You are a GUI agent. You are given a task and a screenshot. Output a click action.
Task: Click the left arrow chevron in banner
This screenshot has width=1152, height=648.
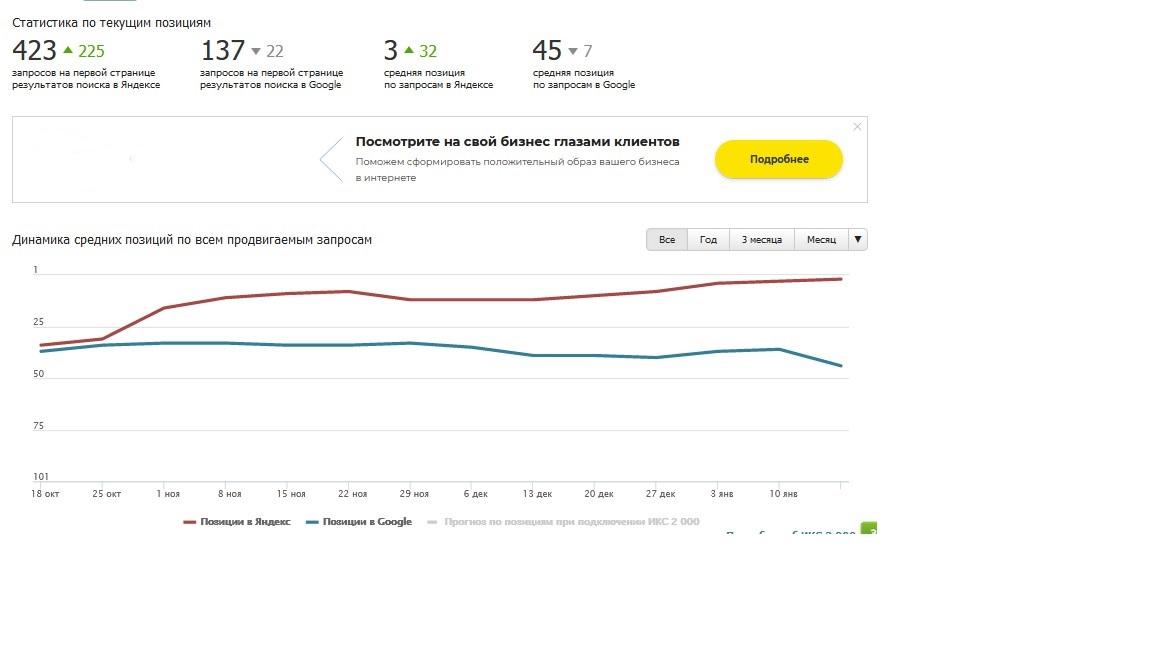pos(331,160)
